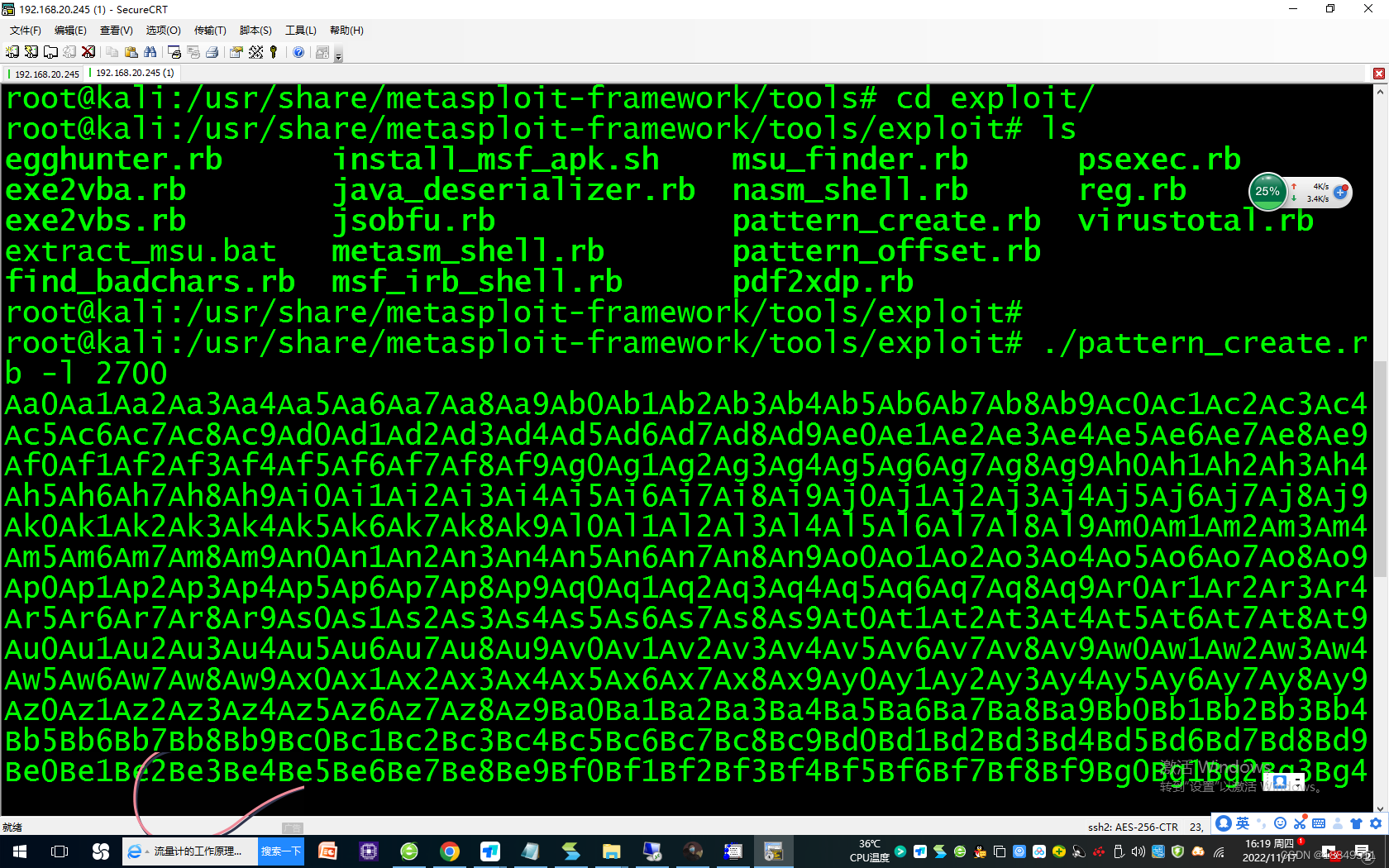Click the Paste clipboard toolbar icon
This screenshot has width=1389, height=868.
point(131,52)
